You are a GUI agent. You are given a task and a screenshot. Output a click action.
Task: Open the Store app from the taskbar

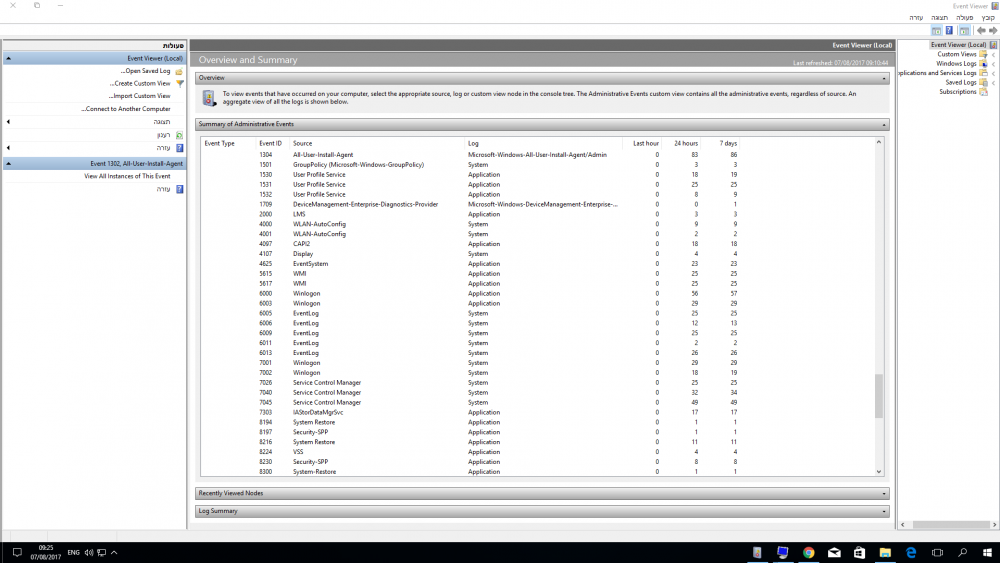[x=860, y=553]
